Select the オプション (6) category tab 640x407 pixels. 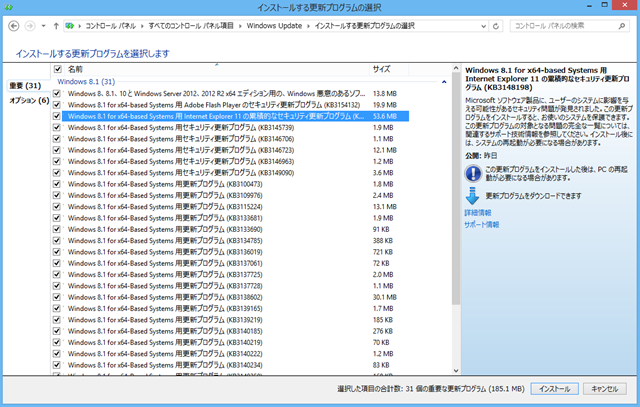tap(29, 100)
